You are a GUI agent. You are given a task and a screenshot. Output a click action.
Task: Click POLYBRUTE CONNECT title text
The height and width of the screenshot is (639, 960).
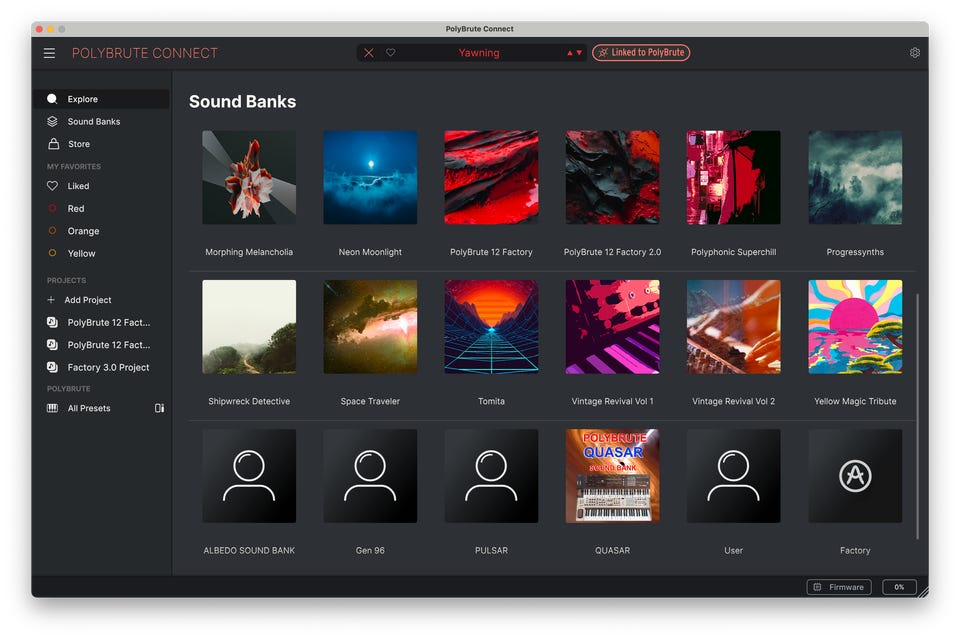click(144, 53)
